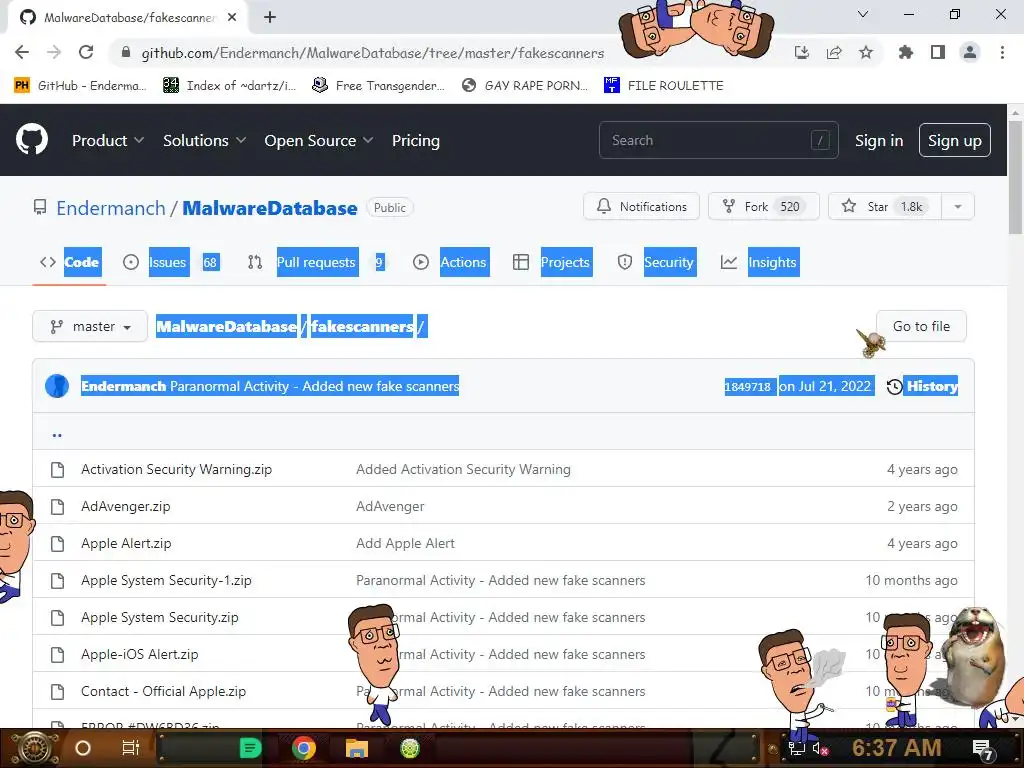Toggle the browser side panel icon

click(x=938, y=52)
